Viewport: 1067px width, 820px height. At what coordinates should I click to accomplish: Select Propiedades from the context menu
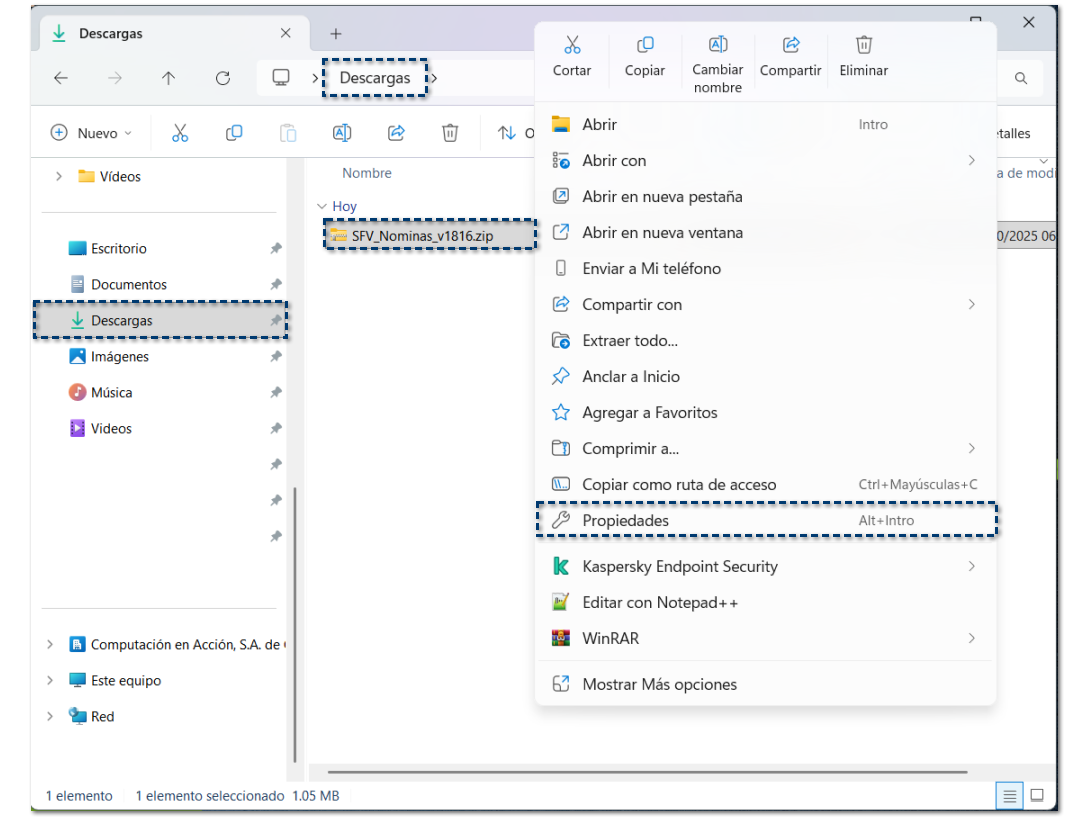[x=625, y=521]
